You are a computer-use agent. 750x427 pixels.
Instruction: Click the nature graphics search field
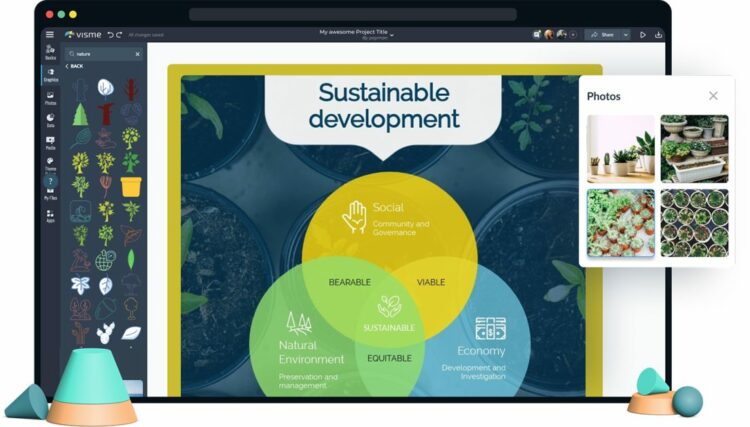104,54
